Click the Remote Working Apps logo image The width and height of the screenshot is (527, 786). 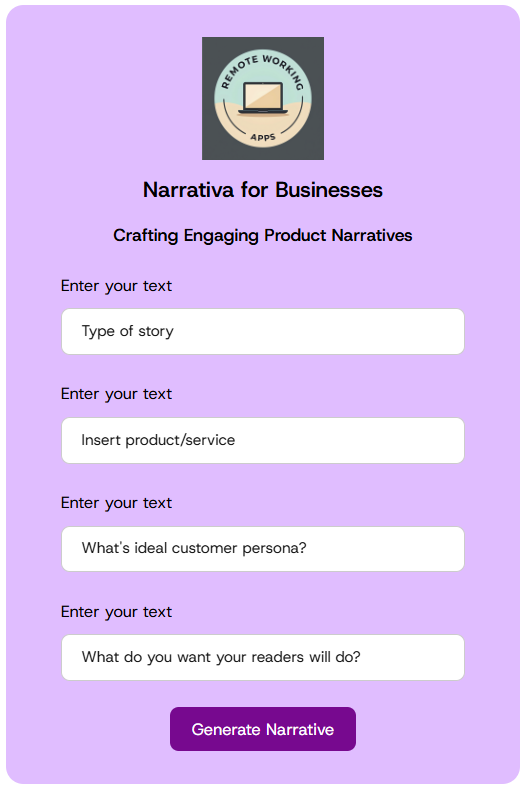263,98
